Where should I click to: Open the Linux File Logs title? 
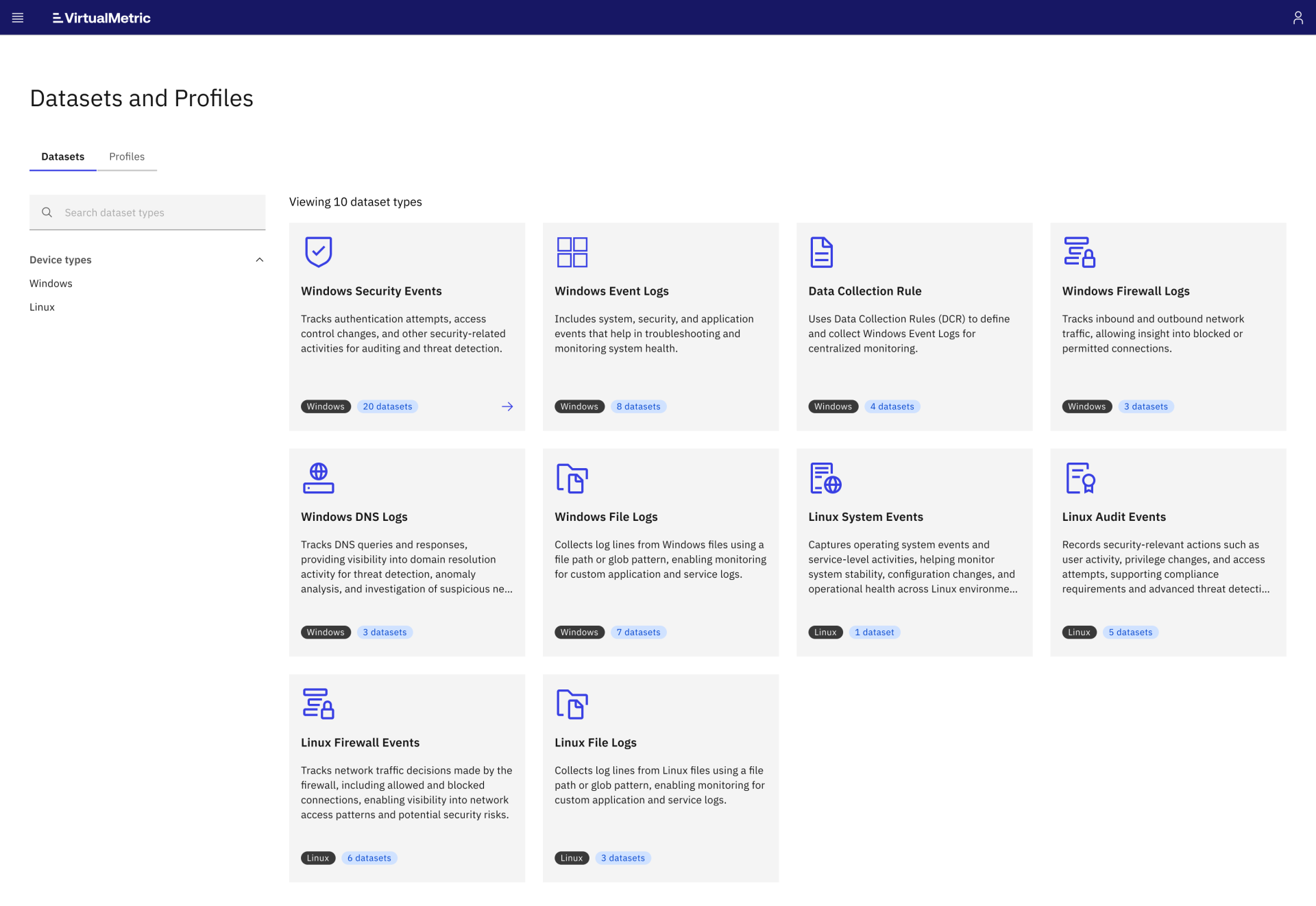pos(596,743)
